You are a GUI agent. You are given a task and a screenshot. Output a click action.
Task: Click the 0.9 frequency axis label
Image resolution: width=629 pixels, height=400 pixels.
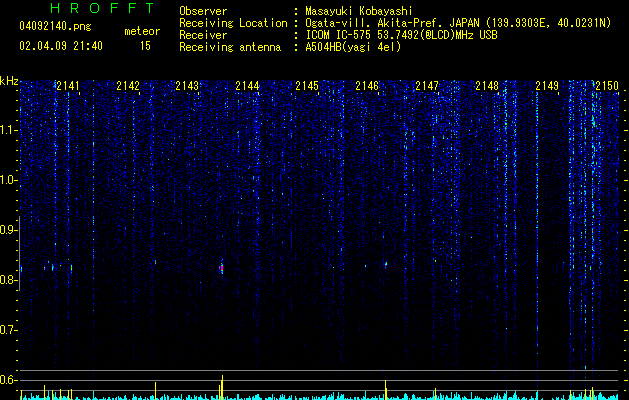(8, 230)
